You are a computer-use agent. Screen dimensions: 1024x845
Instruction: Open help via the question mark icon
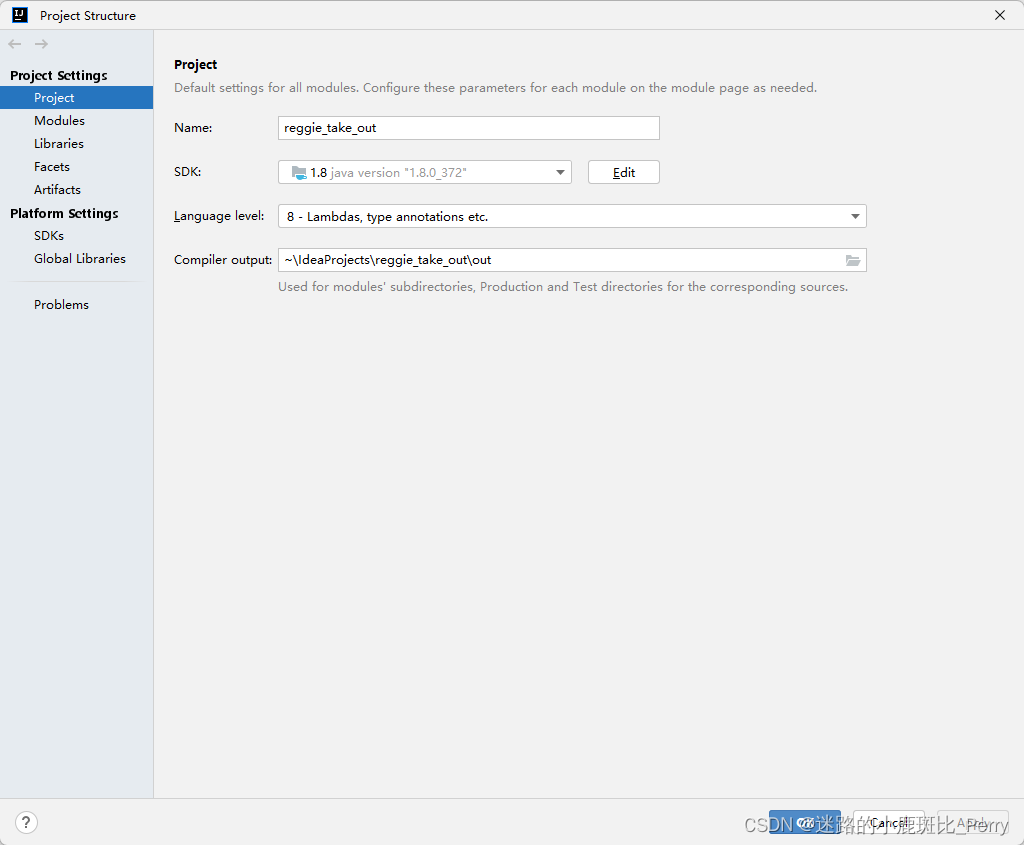25,821
